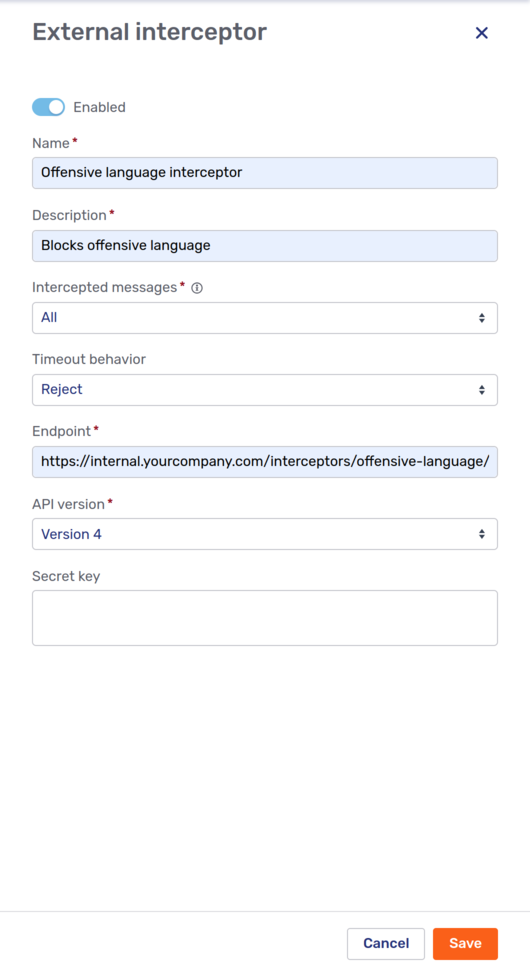The height and width of the screenshot is (976, 530).
Task: Click the Intercepted messages info icon
Action: 197,288
